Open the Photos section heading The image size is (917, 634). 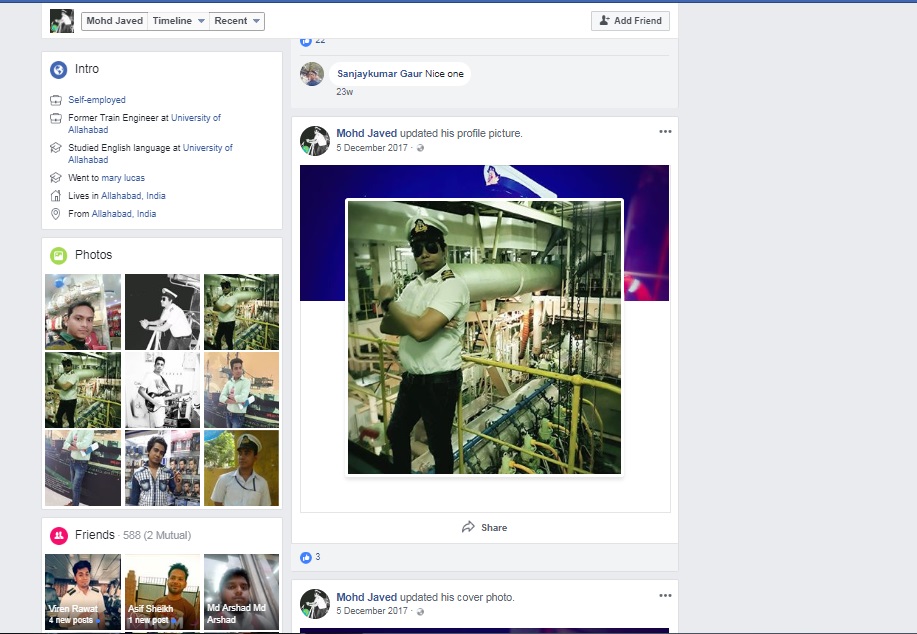click(x=93, y=255)
